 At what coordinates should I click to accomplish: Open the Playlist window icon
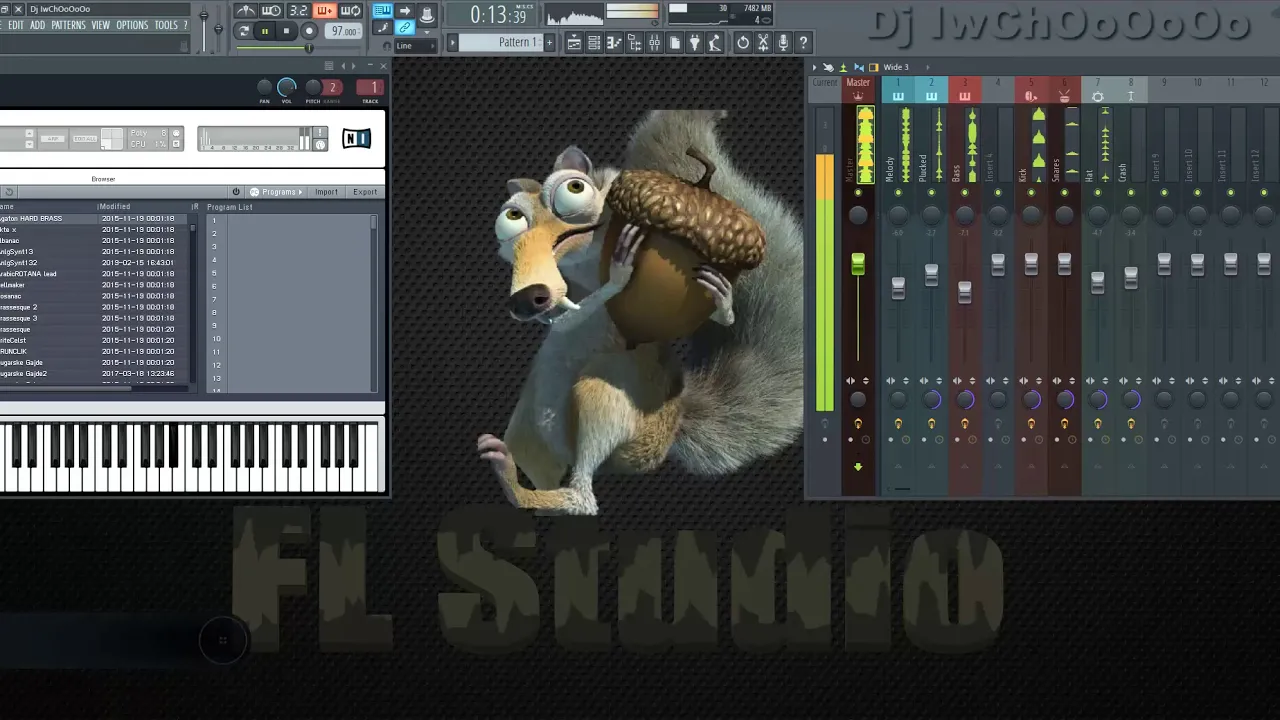pyautogui.click(x=574, y=43)
